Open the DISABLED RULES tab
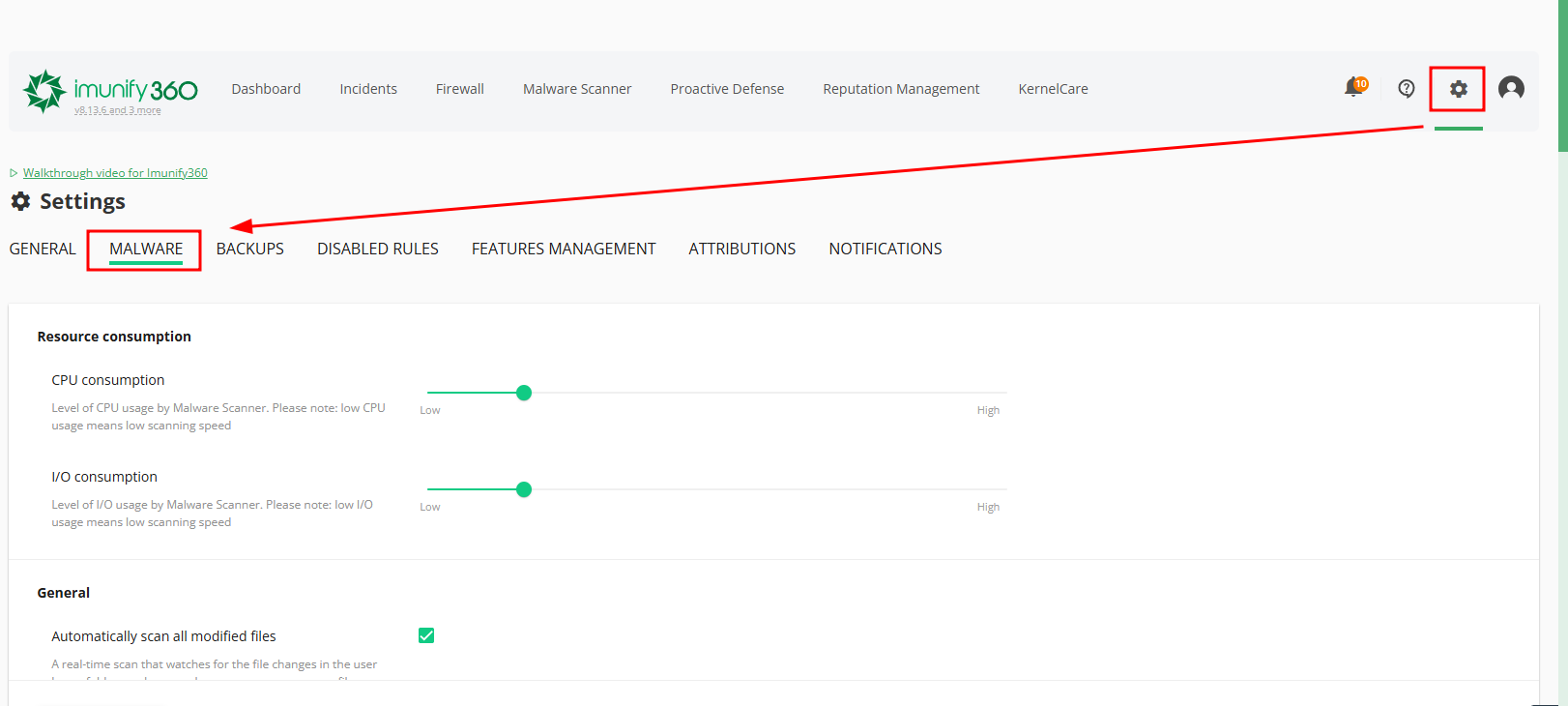Screen dimensions: 1568x706 (378, 249)
